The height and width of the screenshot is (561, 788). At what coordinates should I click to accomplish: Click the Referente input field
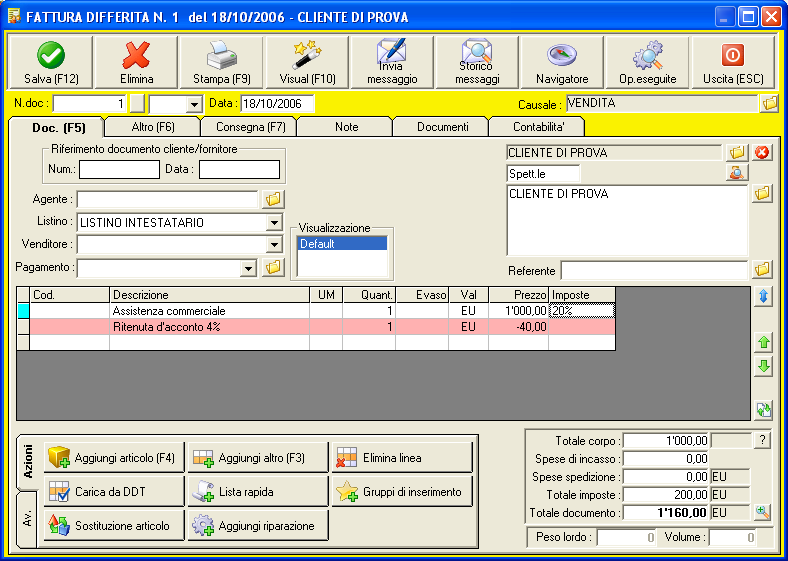[x=653, y=270]
